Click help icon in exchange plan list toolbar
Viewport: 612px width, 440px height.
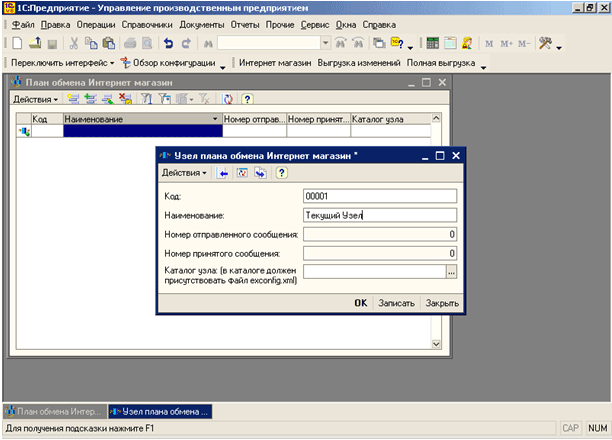coord(246,100)
